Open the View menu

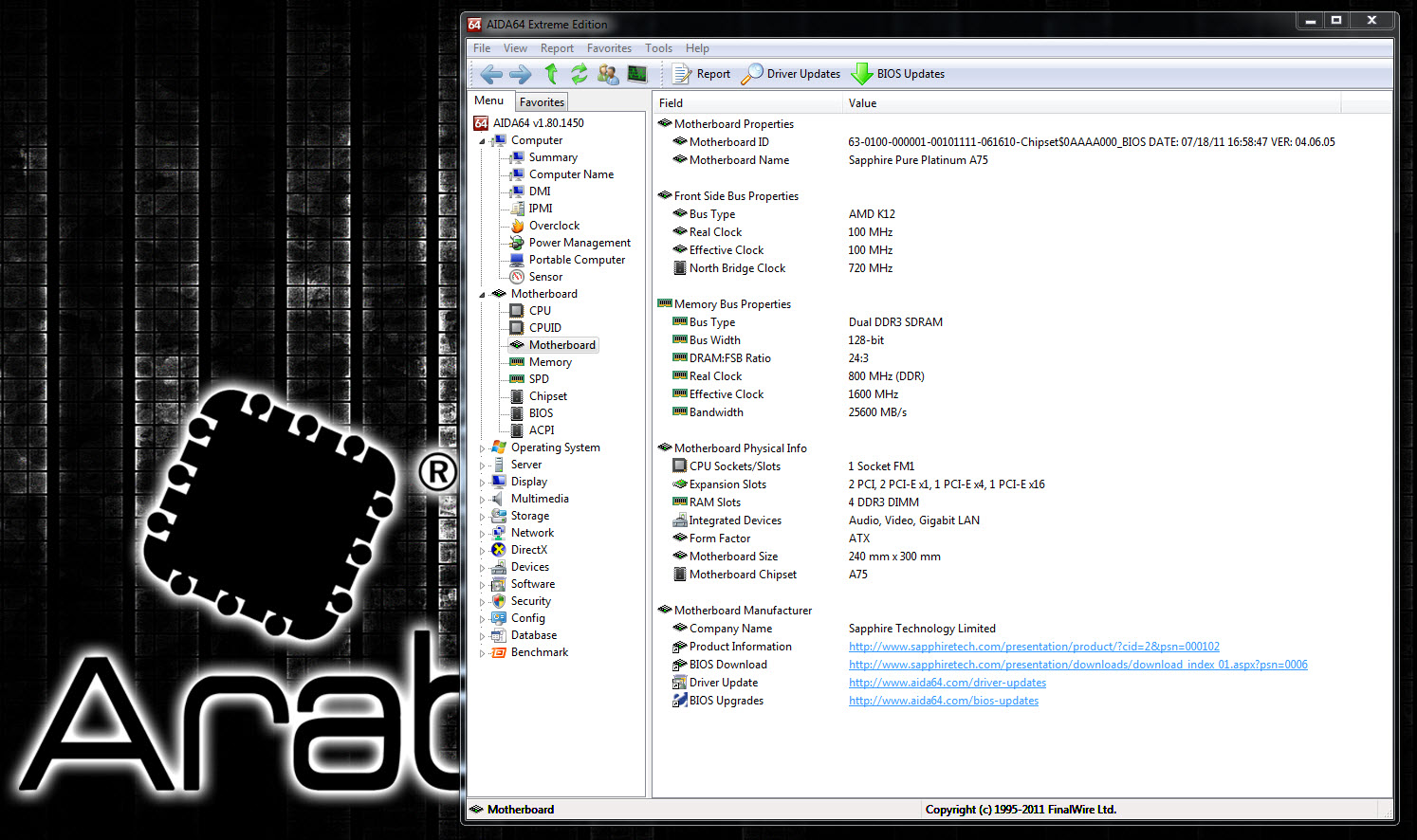pos(515,48)
